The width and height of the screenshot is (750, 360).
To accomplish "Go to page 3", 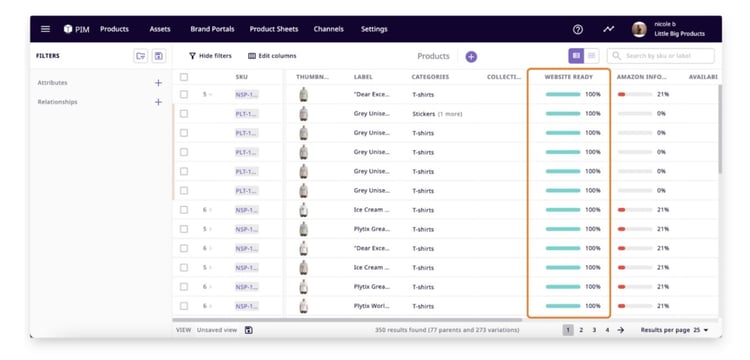I will [x=594, y=330].
